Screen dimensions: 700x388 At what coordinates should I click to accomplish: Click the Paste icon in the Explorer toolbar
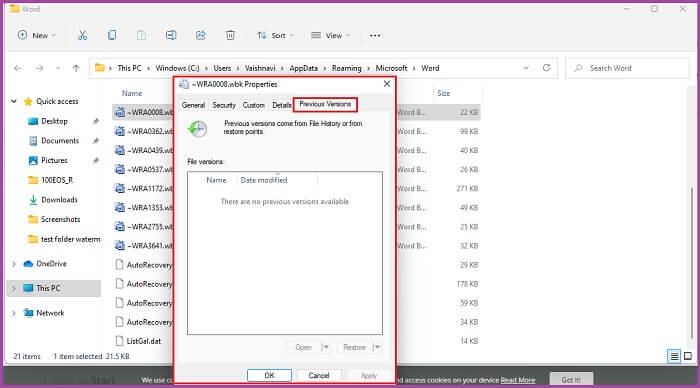click(141, 35)
